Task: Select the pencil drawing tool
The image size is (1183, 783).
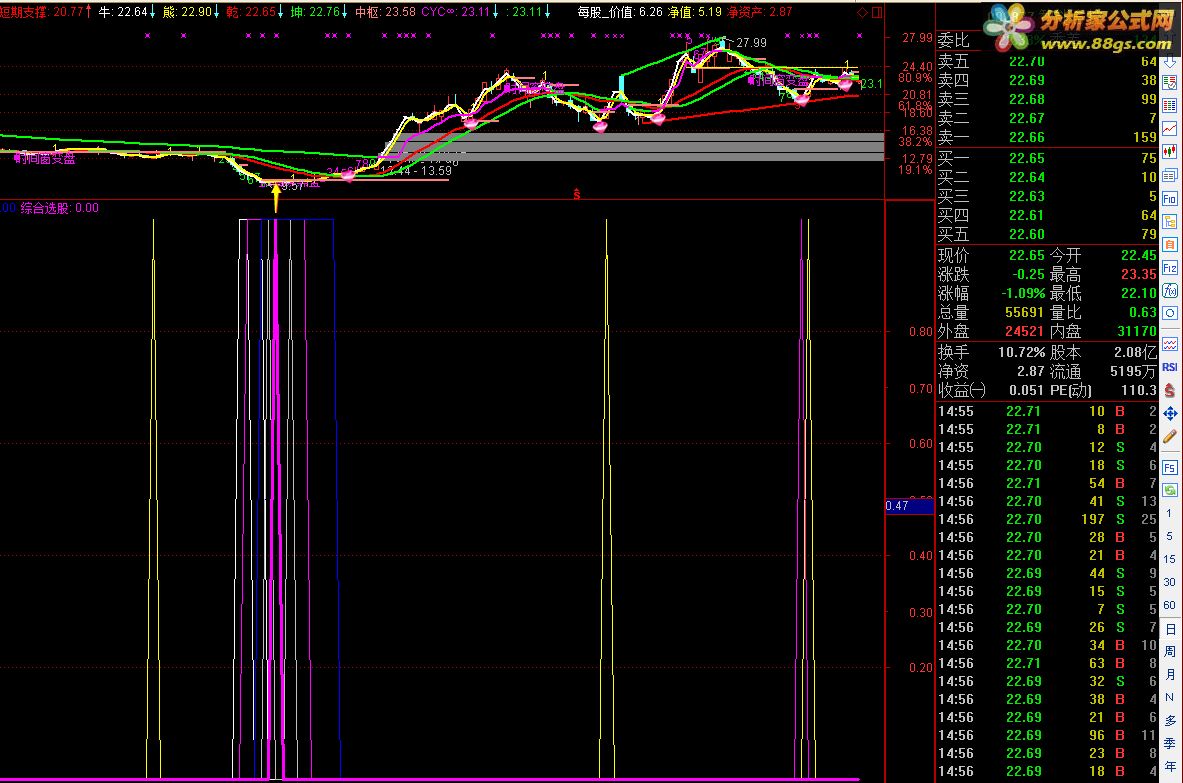Action: coord(1169,436)
